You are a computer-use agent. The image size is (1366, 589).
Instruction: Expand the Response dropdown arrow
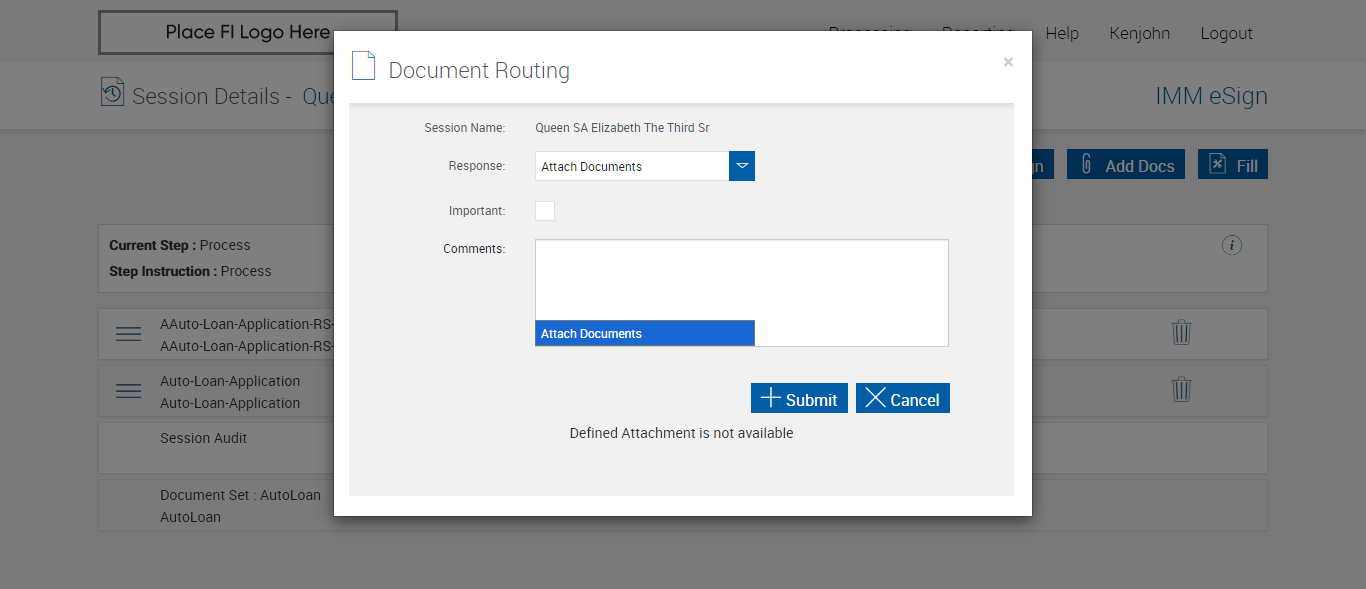pos(742,166)
